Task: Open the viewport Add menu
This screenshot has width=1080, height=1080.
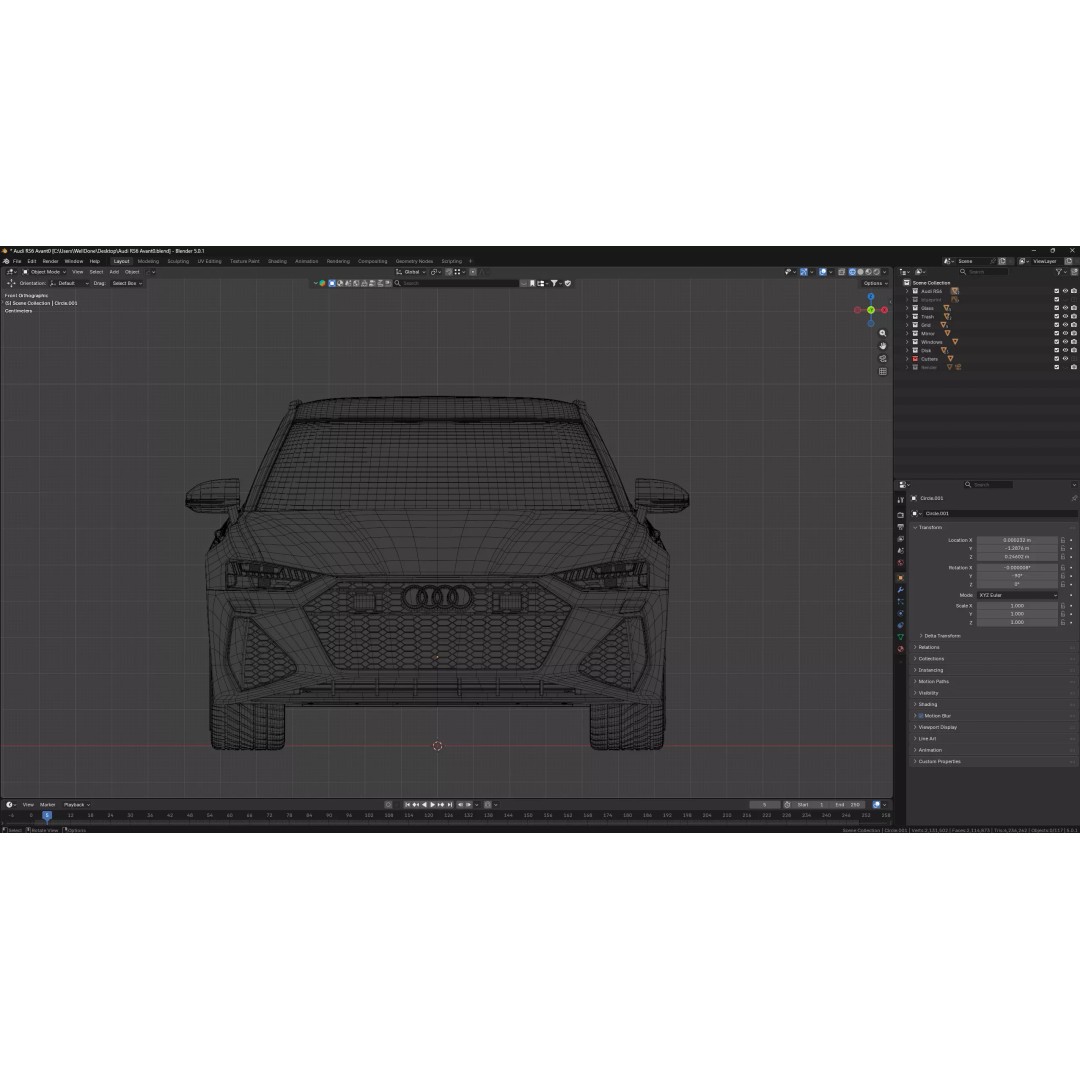Action: [114, 272]
